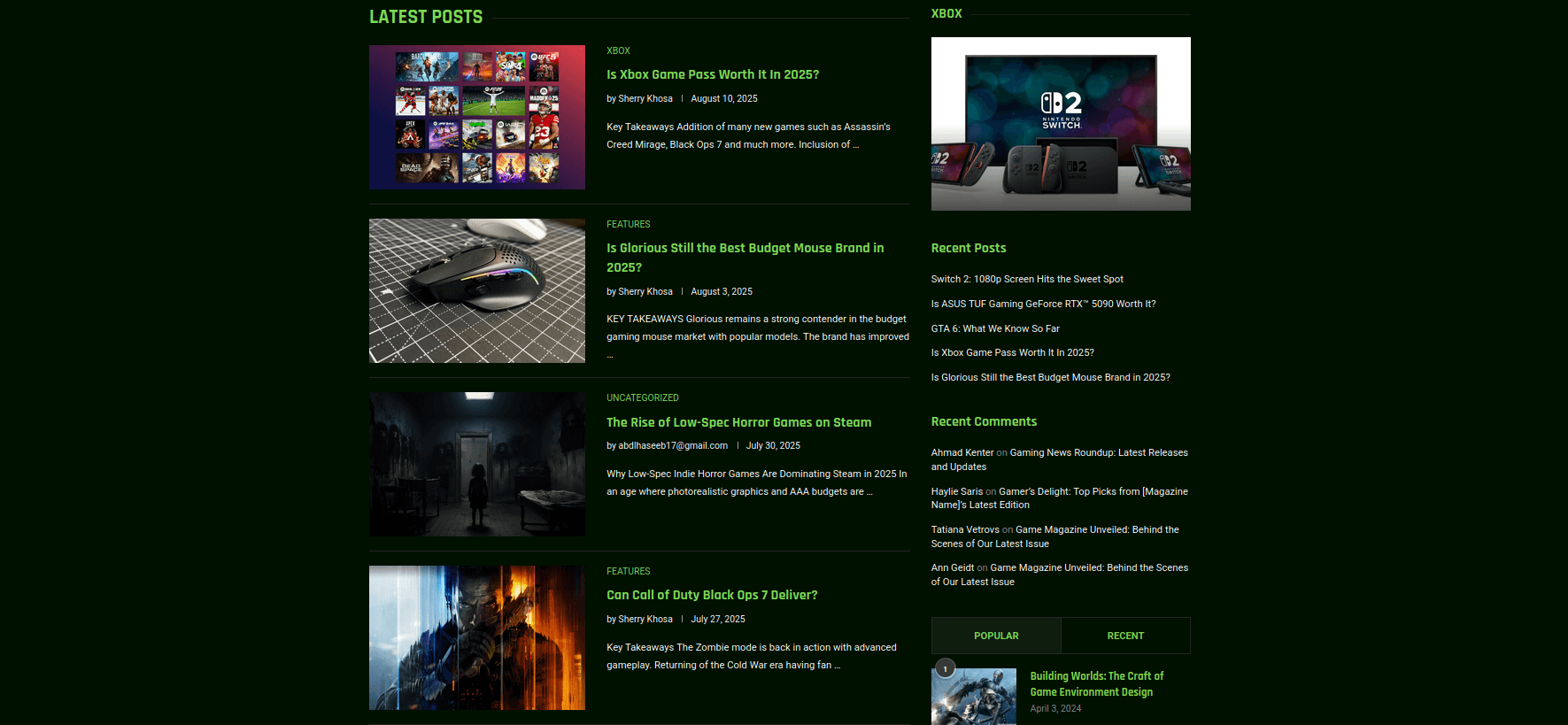Open the Xbox Game Pass post thumbnail
This screenshot has height=725, width=1568.
pyautogui.click(x=477, y=117)
